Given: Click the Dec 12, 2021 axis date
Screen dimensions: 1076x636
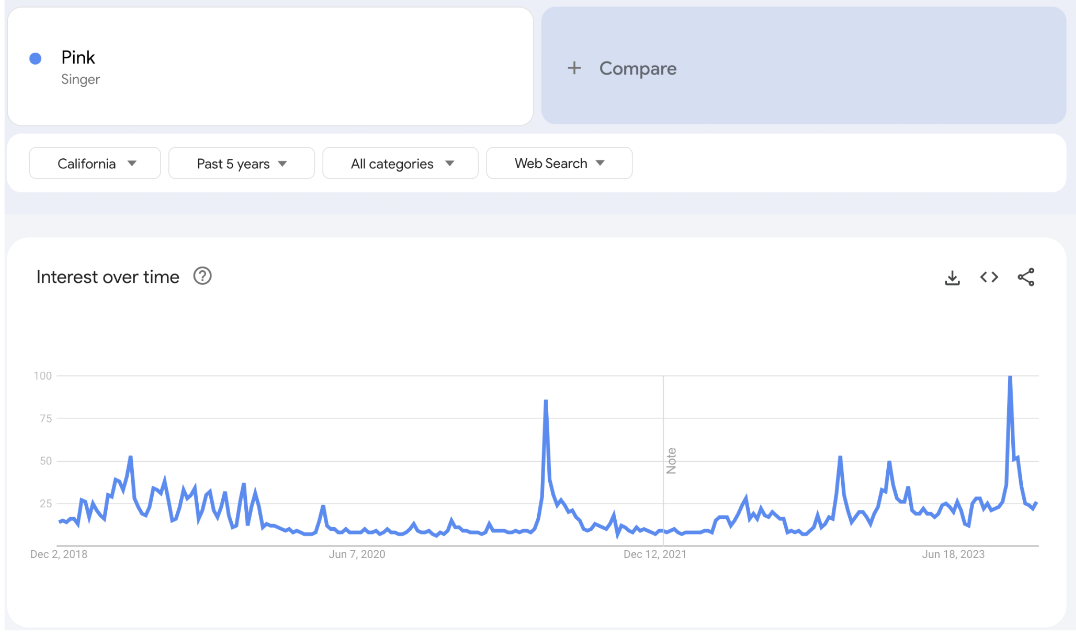Looking at the screenshot, I should (654, 554).
